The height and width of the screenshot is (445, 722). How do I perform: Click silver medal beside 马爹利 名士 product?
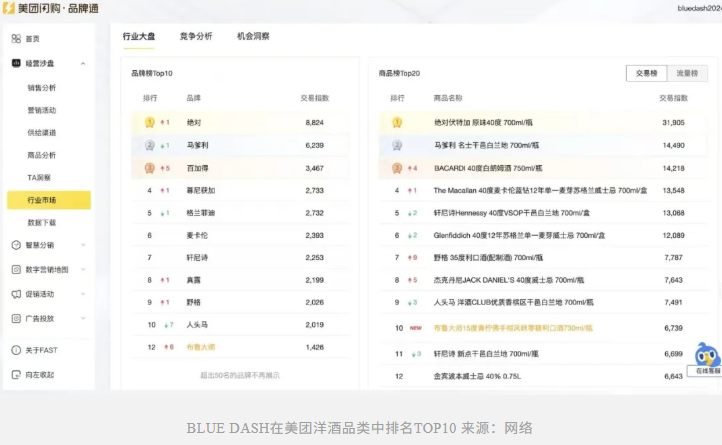point(397,145)
